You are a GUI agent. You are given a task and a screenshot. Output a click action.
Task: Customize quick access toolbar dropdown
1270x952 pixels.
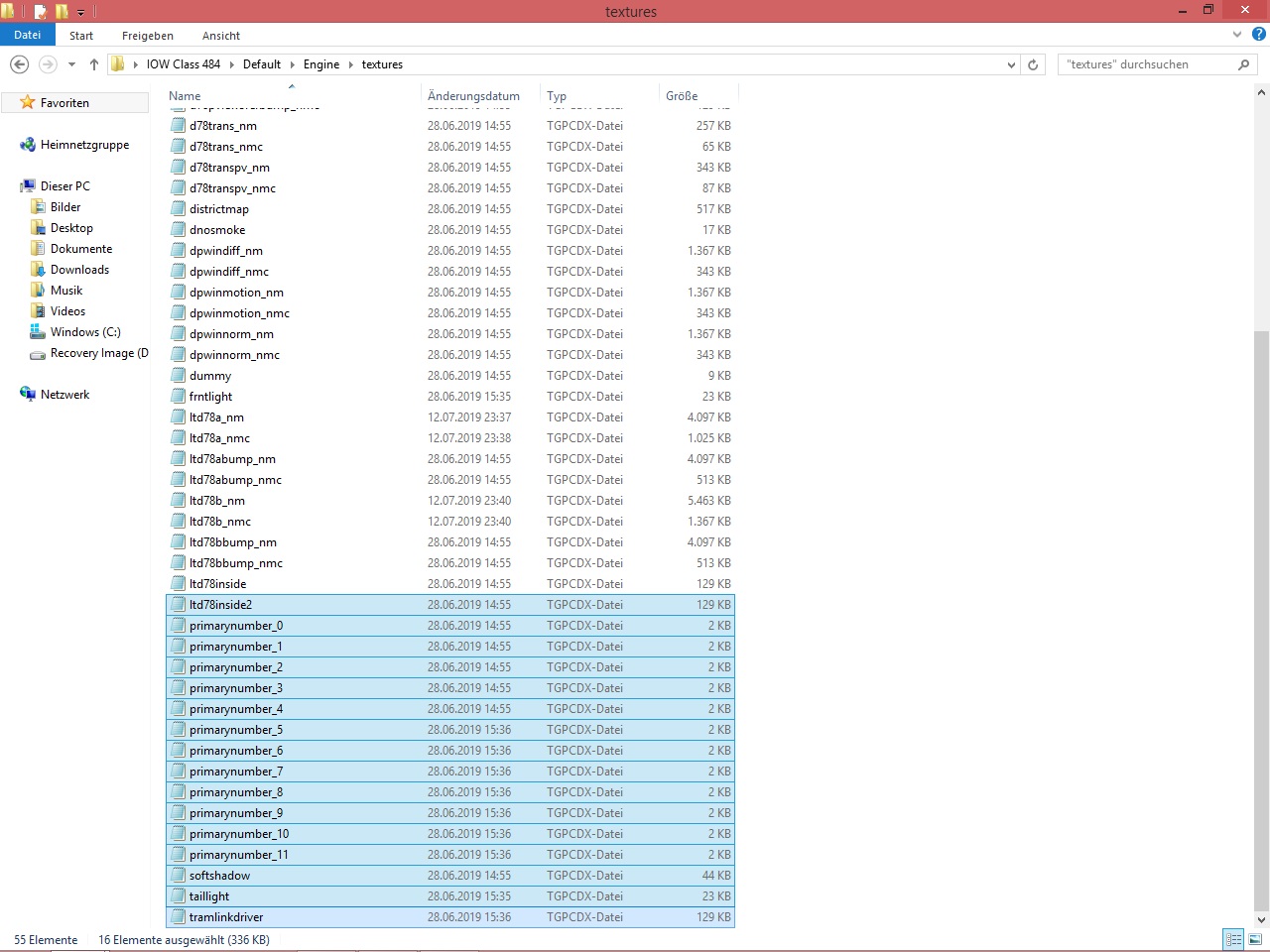[81, 13]
